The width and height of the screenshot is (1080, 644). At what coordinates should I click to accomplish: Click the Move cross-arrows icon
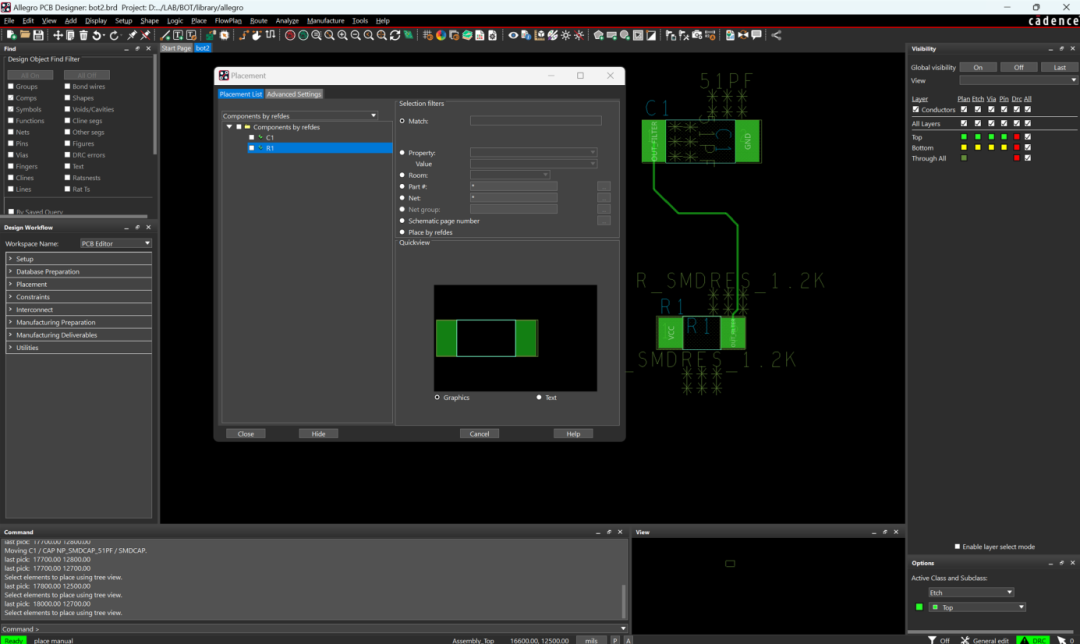click(x=58, y=35)
